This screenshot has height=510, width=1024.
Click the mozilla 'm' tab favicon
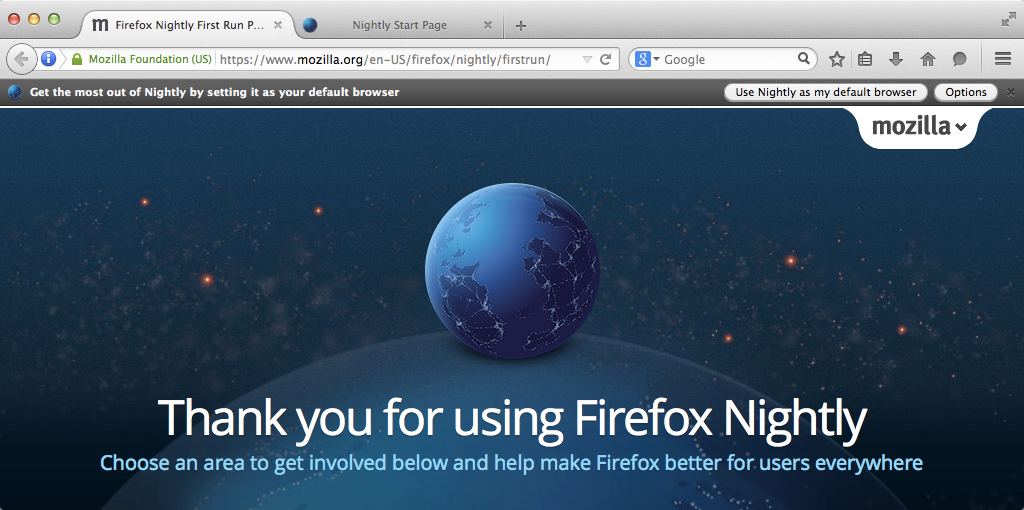(100, 25)
